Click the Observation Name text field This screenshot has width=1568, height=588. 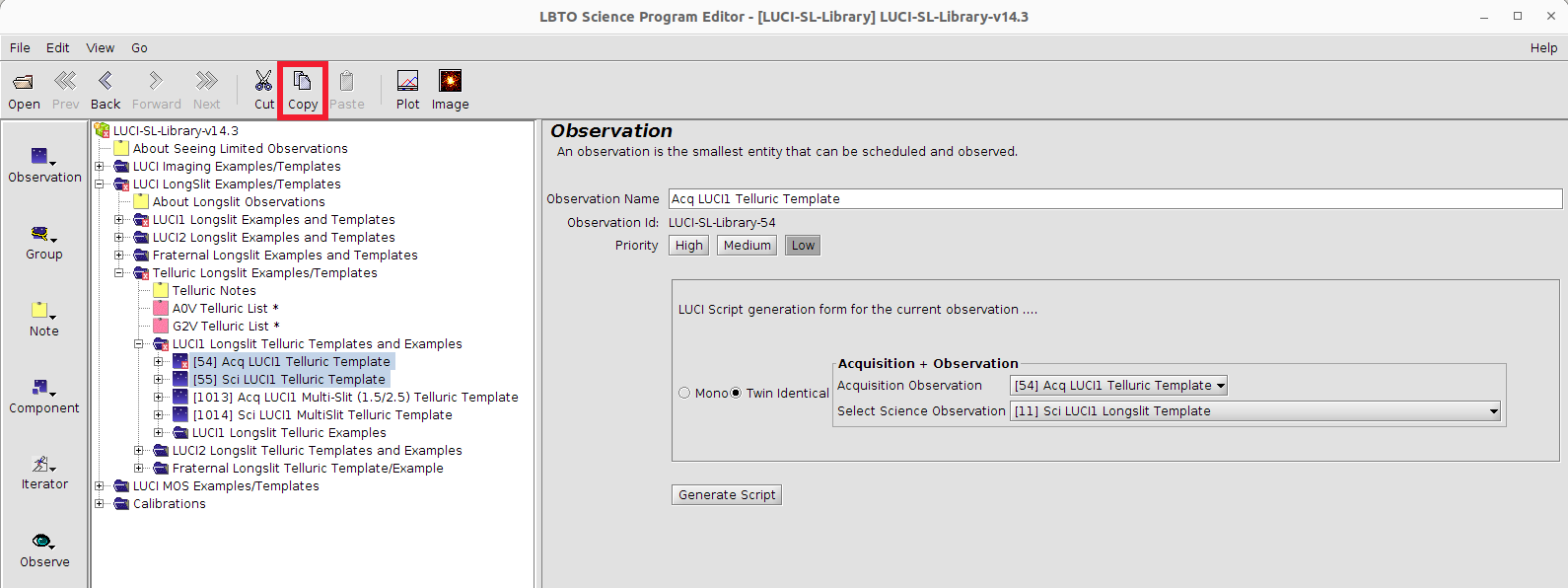1114,199
